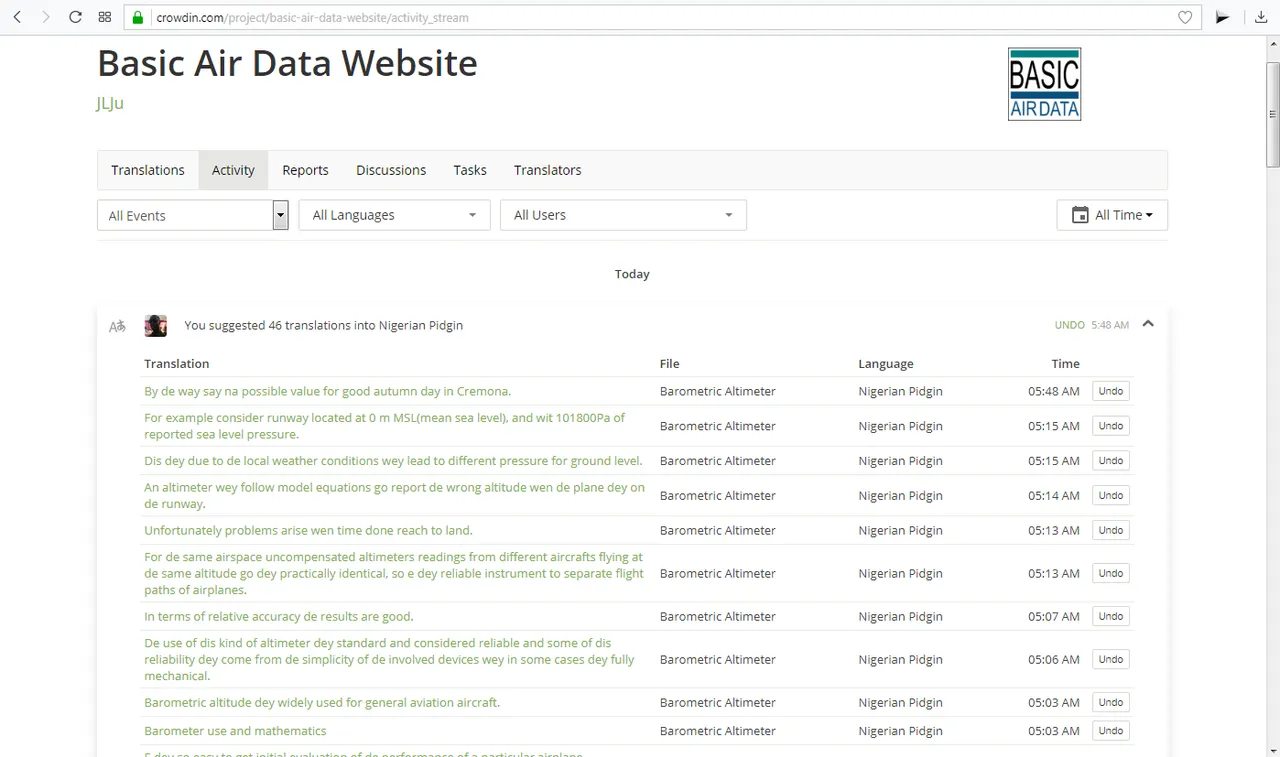Image resolution: width=1280 pixels, height=757 pixels.
Task: Open the Reports tab
Action: click(x=305, y=170)
